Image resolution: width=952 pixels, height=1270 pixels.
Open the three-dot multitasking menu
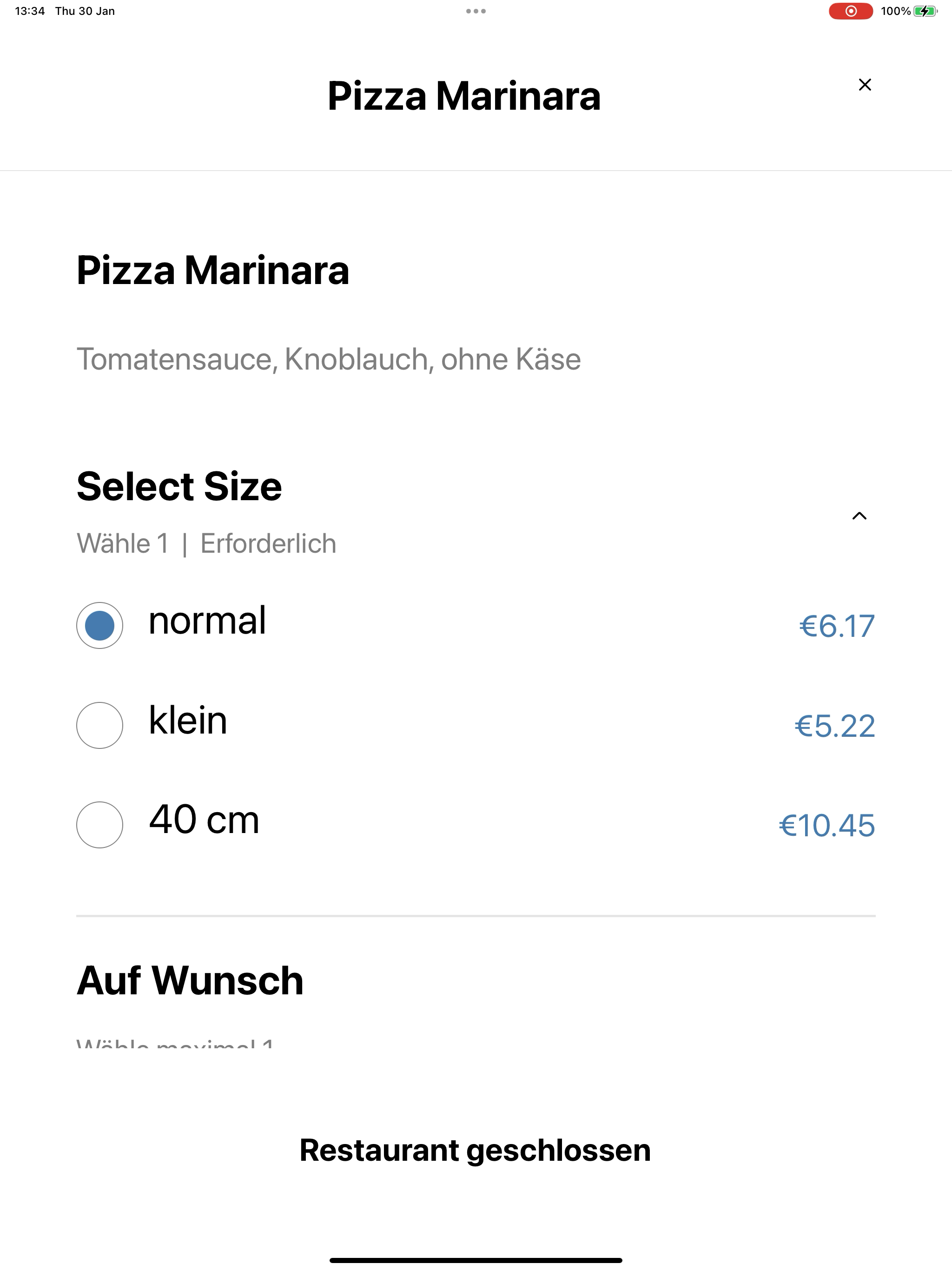pos(476,11)
